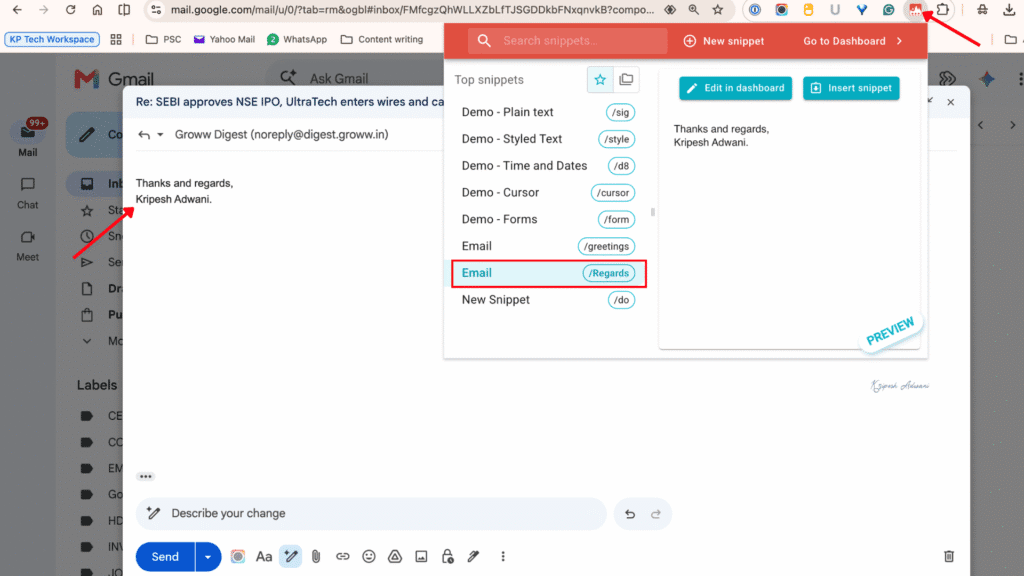Click the Text Blaze extension icon
Image resolution: width=1024 pixels, height=576 pixels.
point(916,10)
